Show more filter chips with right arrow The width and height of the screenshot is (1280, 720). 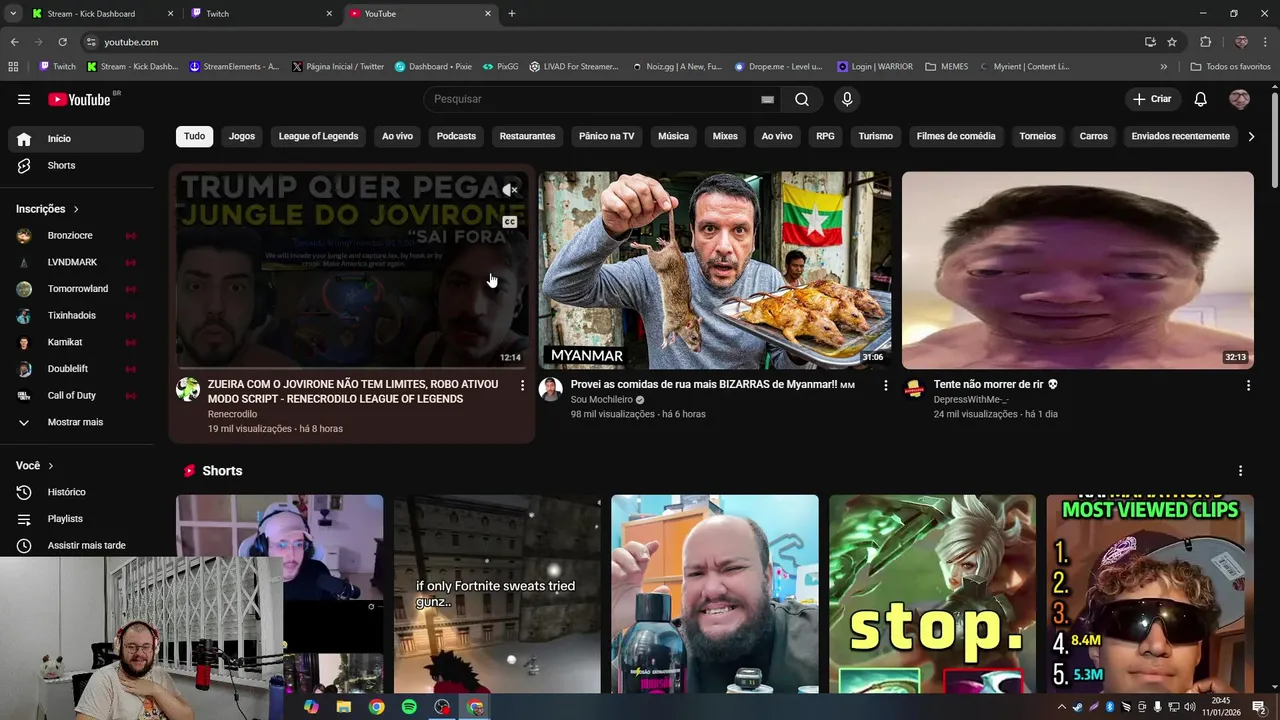(x=1251, y=136)
